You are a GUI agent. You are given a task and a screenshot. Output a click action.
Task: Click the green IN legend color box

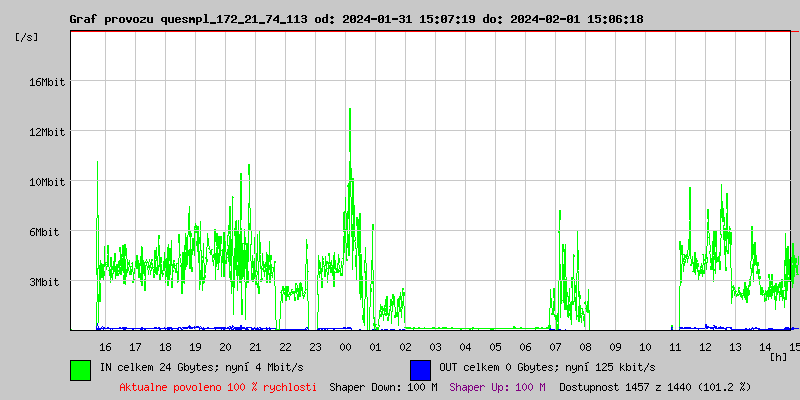click(81, 370)
